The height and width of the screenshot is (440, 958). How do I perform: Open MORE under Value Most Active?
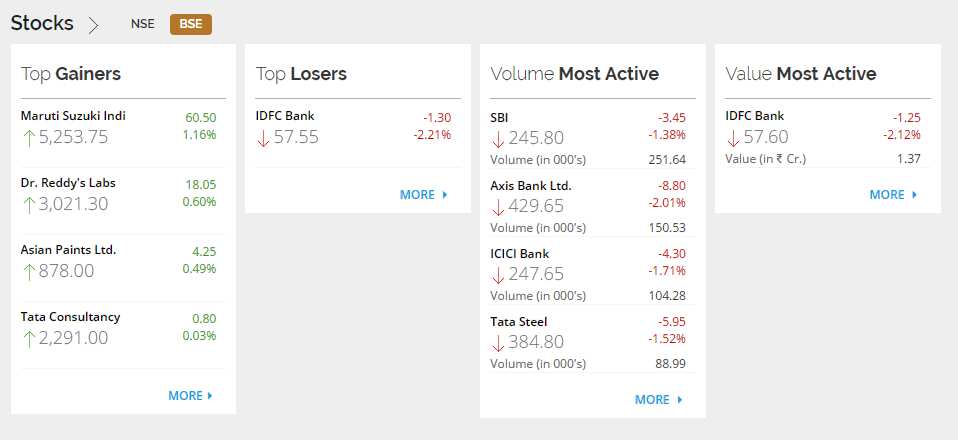click(893, 195)
